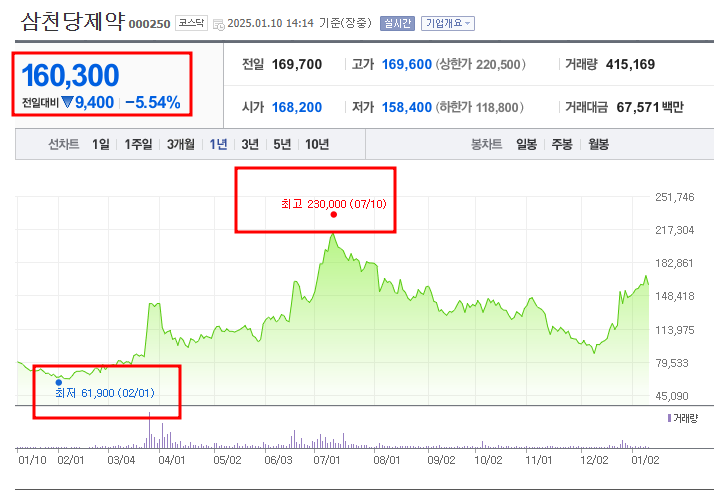Open the 기업개요 dropdown
Screen dimensions: 714x490
click(448, 23)
